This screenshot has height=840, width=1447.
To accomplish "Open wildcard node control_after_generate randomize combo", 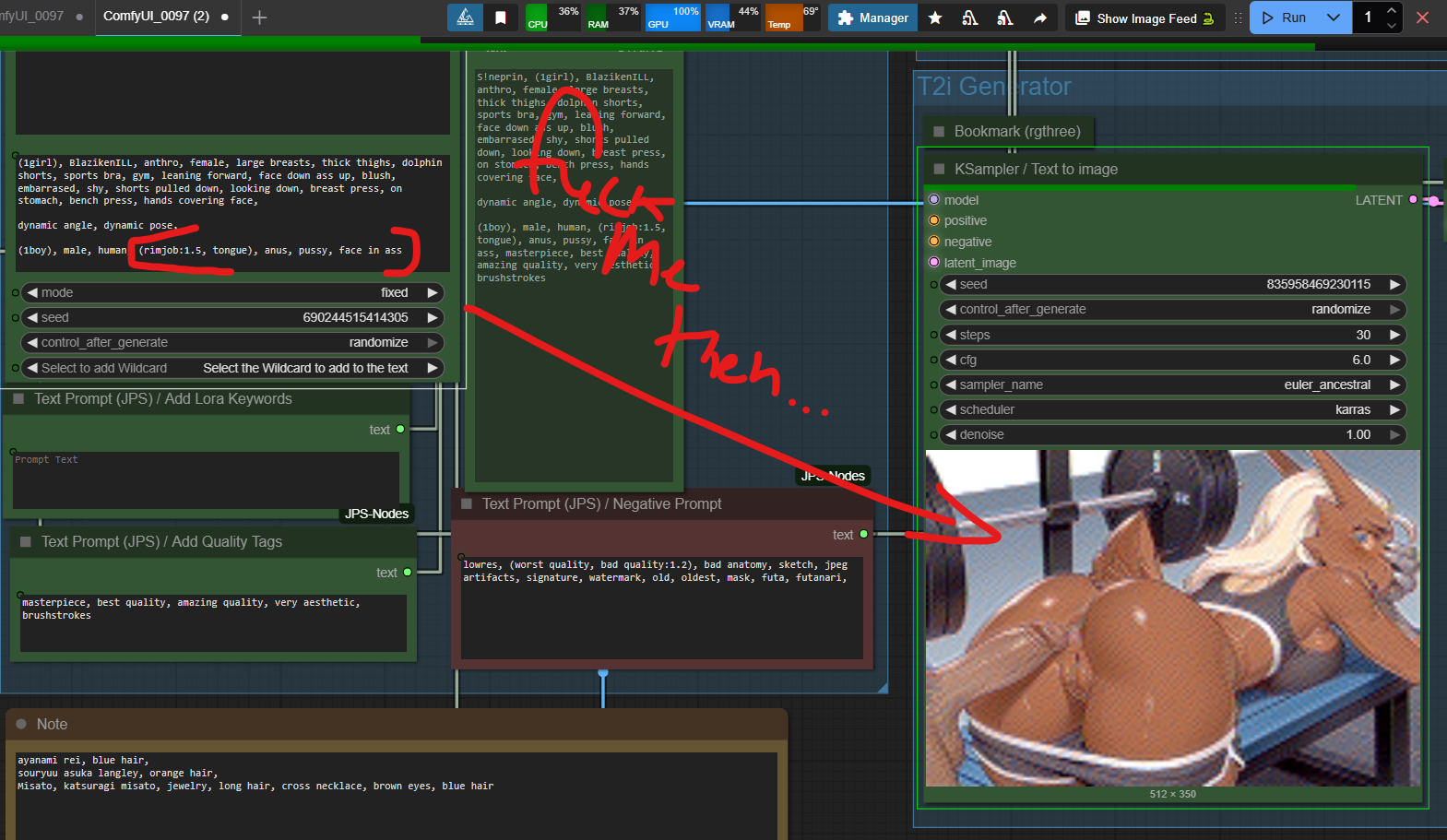I will [x=231, y=342].
